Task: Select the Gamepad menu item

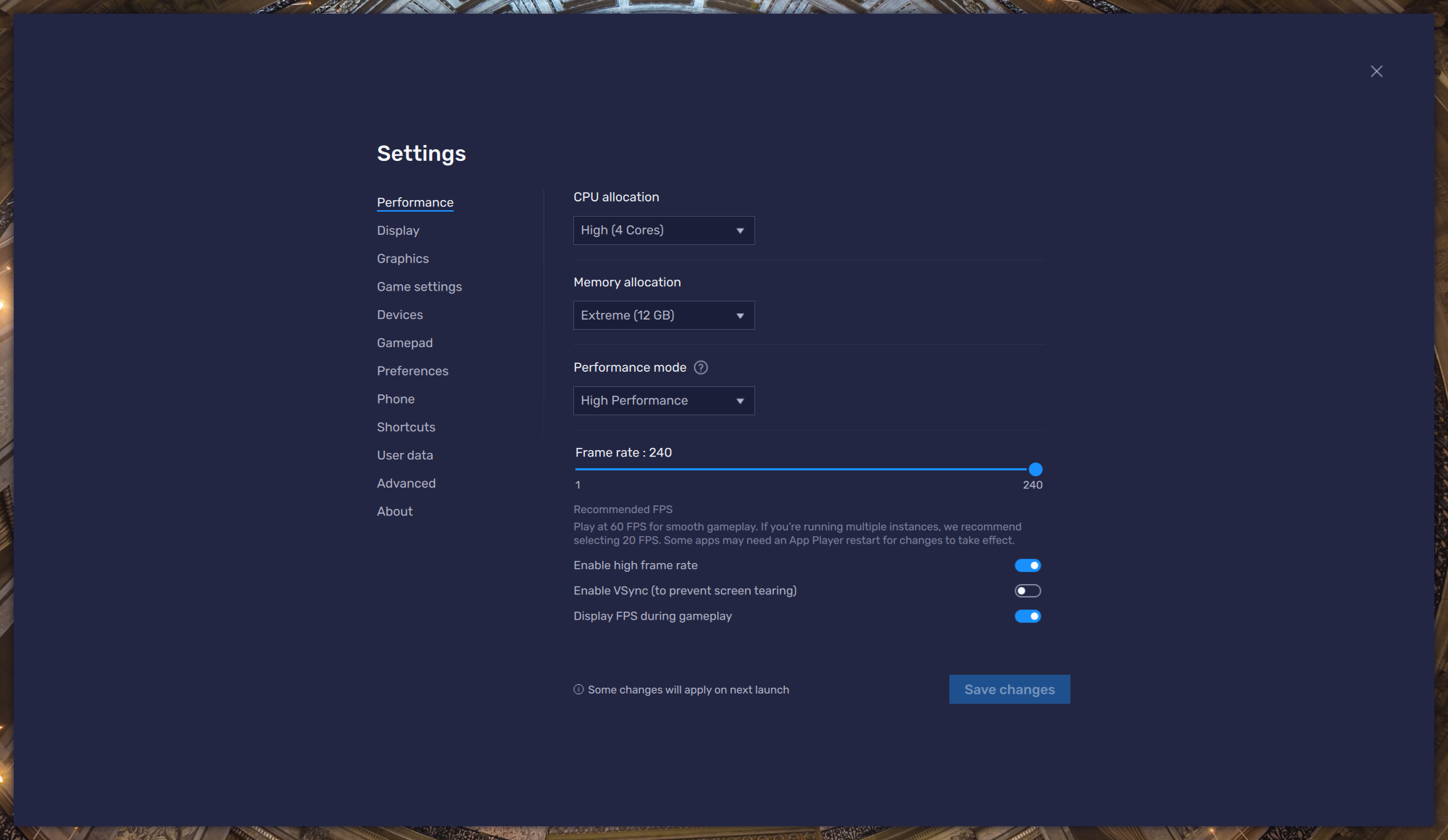Action: pyautogui.click(x=404, y=343)
